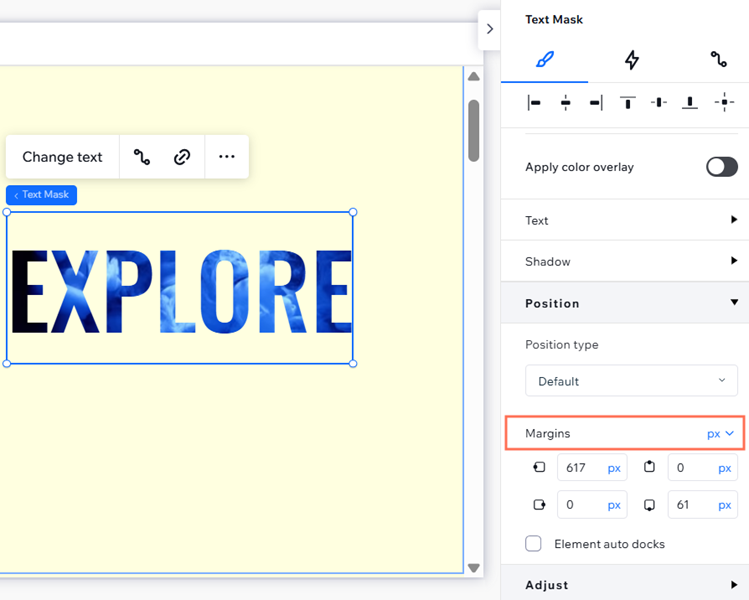Align element to horizontal center
Screen dimensions: 749x600
(566, 103)
